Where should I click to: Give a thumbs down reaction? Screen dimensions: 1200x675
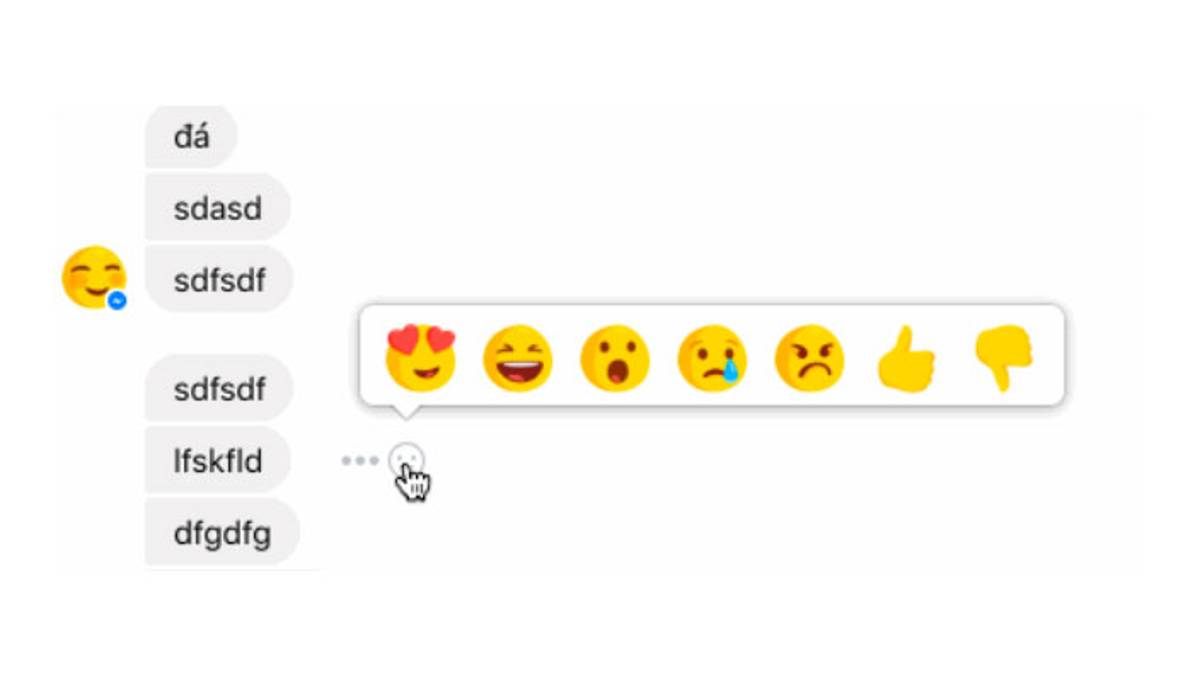tap(1003, 357)
